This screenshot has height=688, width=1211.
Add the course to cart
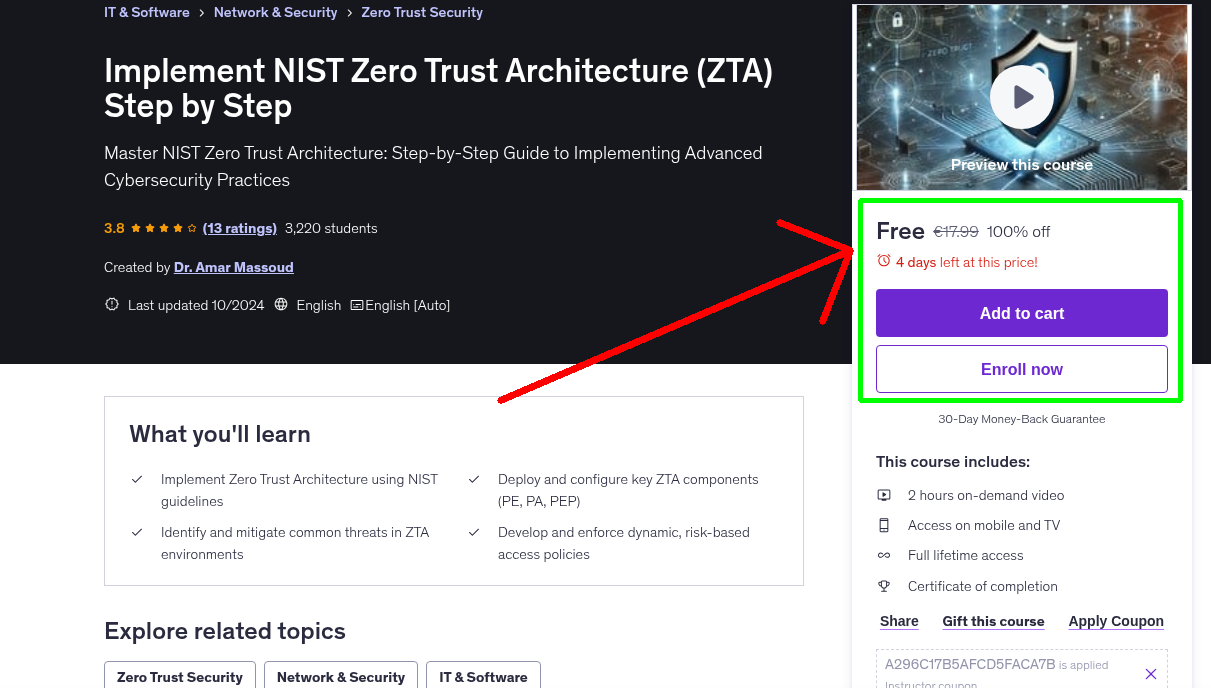tap(1021, 313)
